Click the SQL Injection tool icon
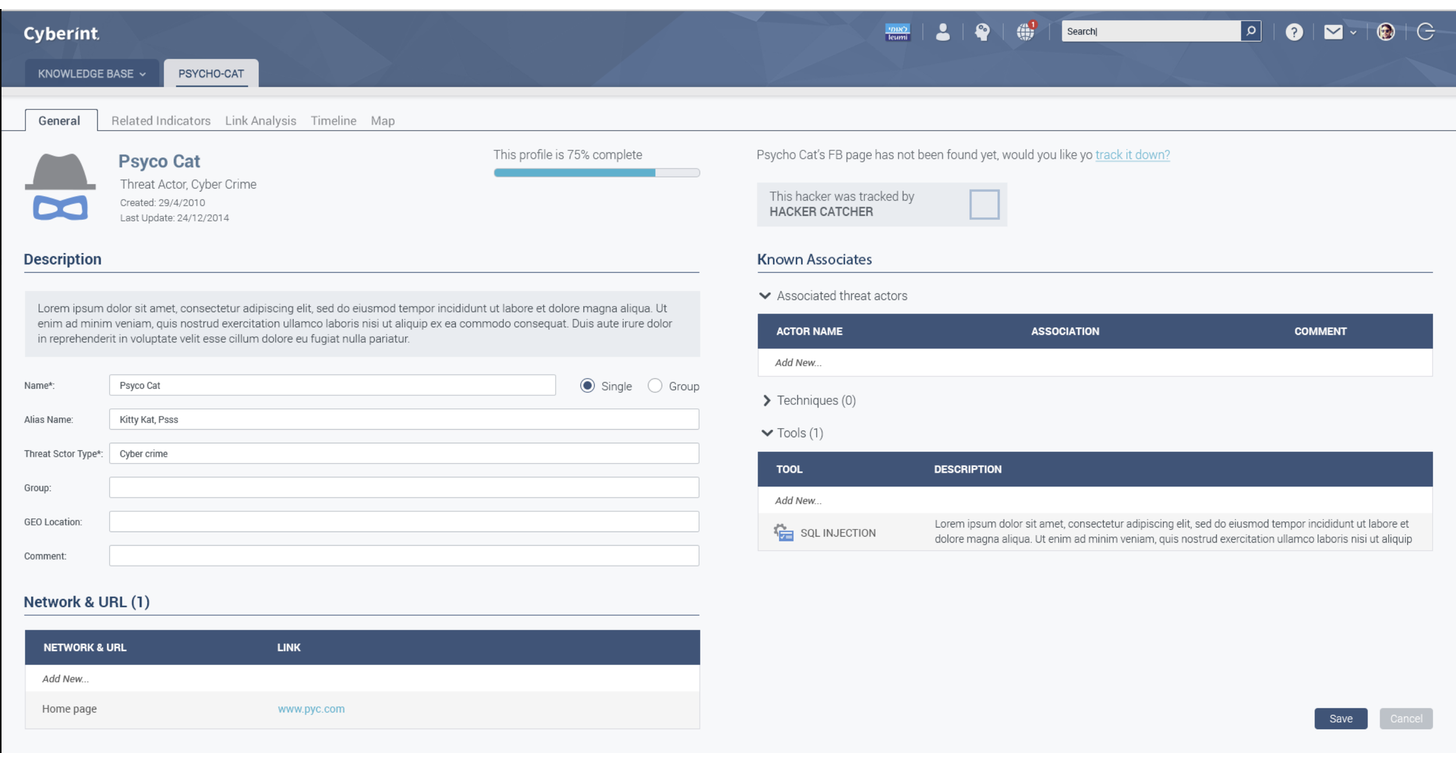 (784, 533)
